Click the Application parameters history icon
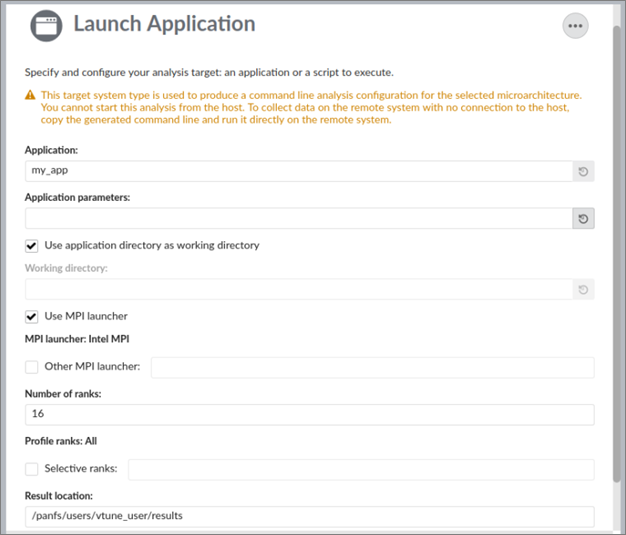The image size is (626, 535). 584,218
